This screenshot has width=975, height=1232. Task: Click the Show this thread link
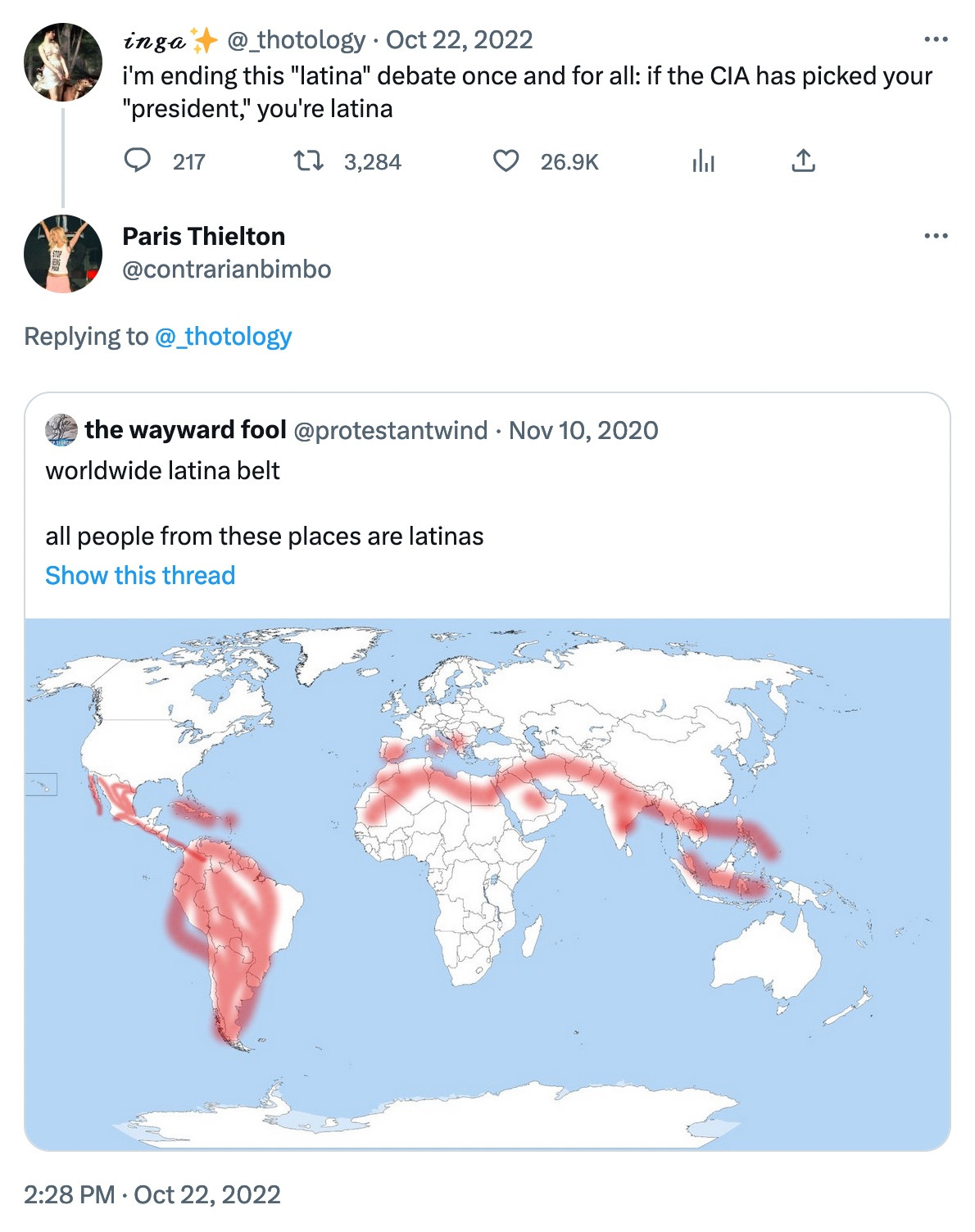[x=140, y=576]
